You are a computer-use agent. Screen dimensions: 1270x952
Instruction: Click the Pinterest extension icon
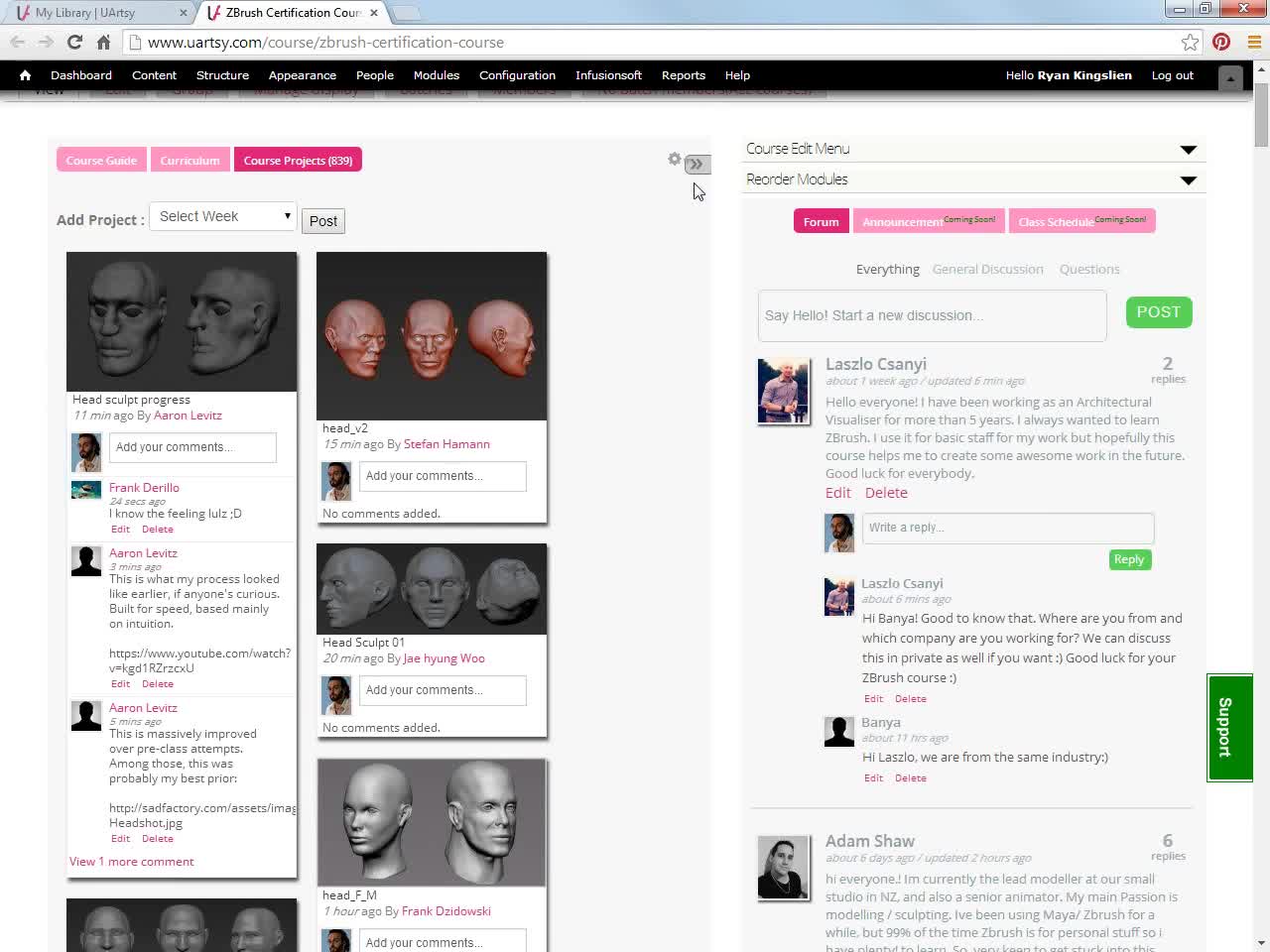tap(1221, 42)
